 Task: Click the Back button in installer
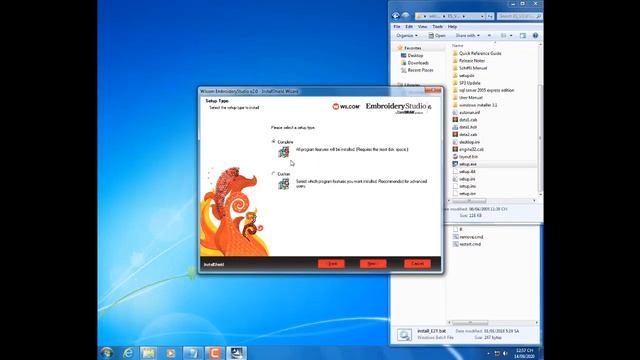coord(331,264)
